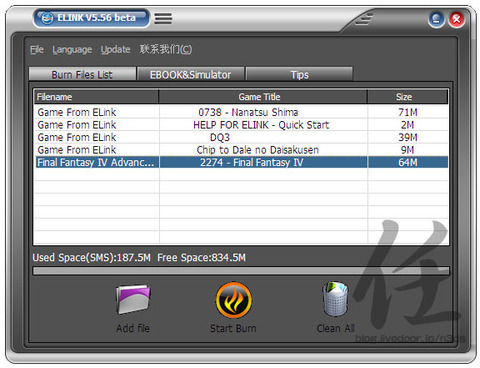Open the File menu
480x368 pixels.
pos(37,50)
